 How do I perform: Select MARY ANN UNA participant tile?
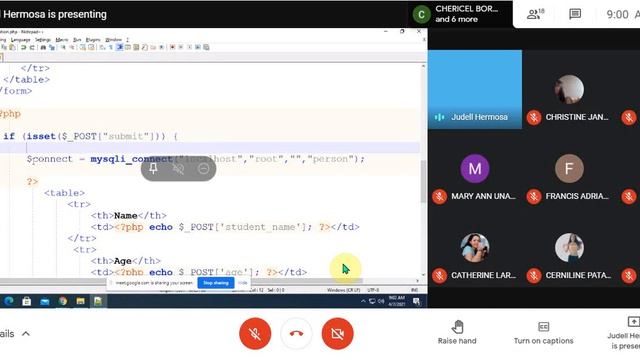(x=475, y=169)
